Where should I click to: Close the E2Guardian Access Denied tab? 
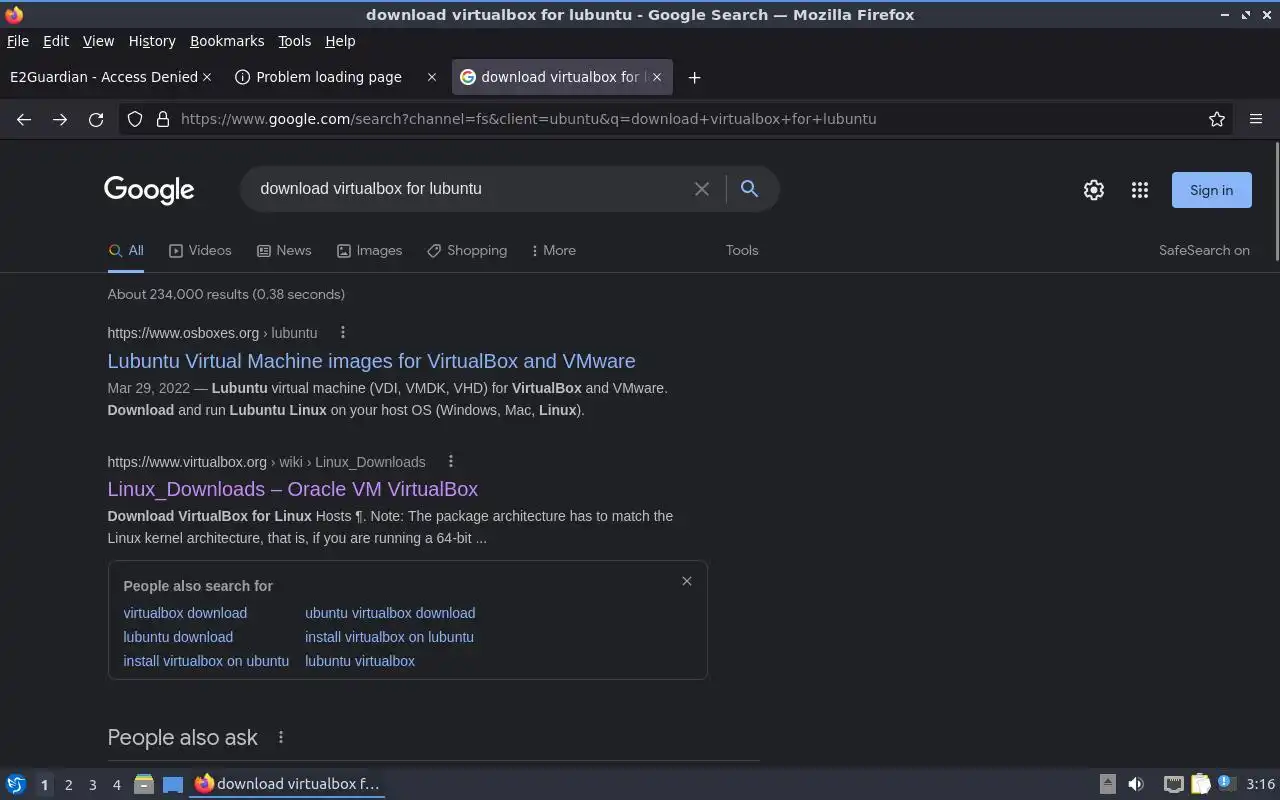tap(207, 77)
